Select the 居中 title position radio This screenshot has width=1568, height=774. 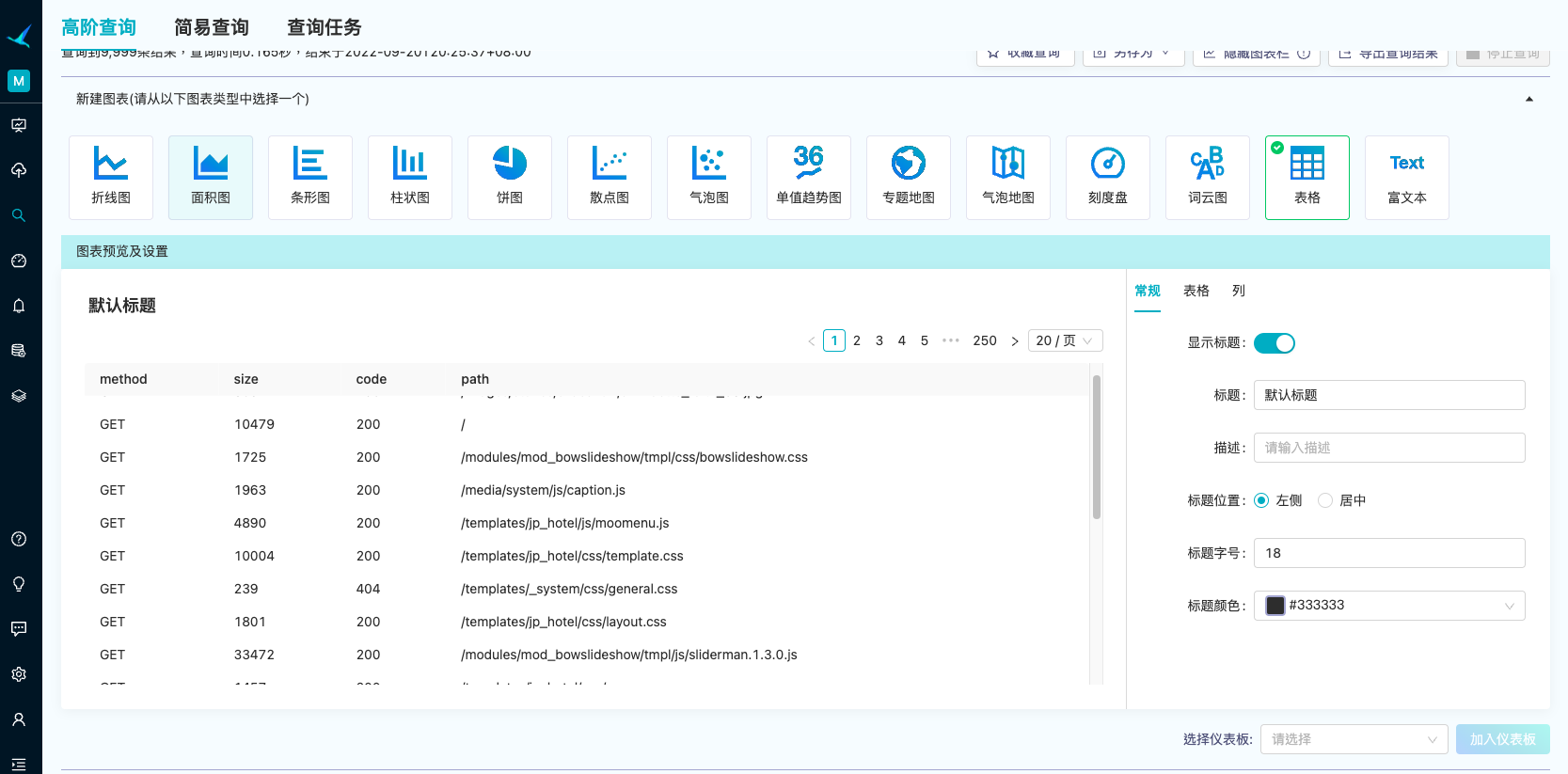[x=1325, y=500]
